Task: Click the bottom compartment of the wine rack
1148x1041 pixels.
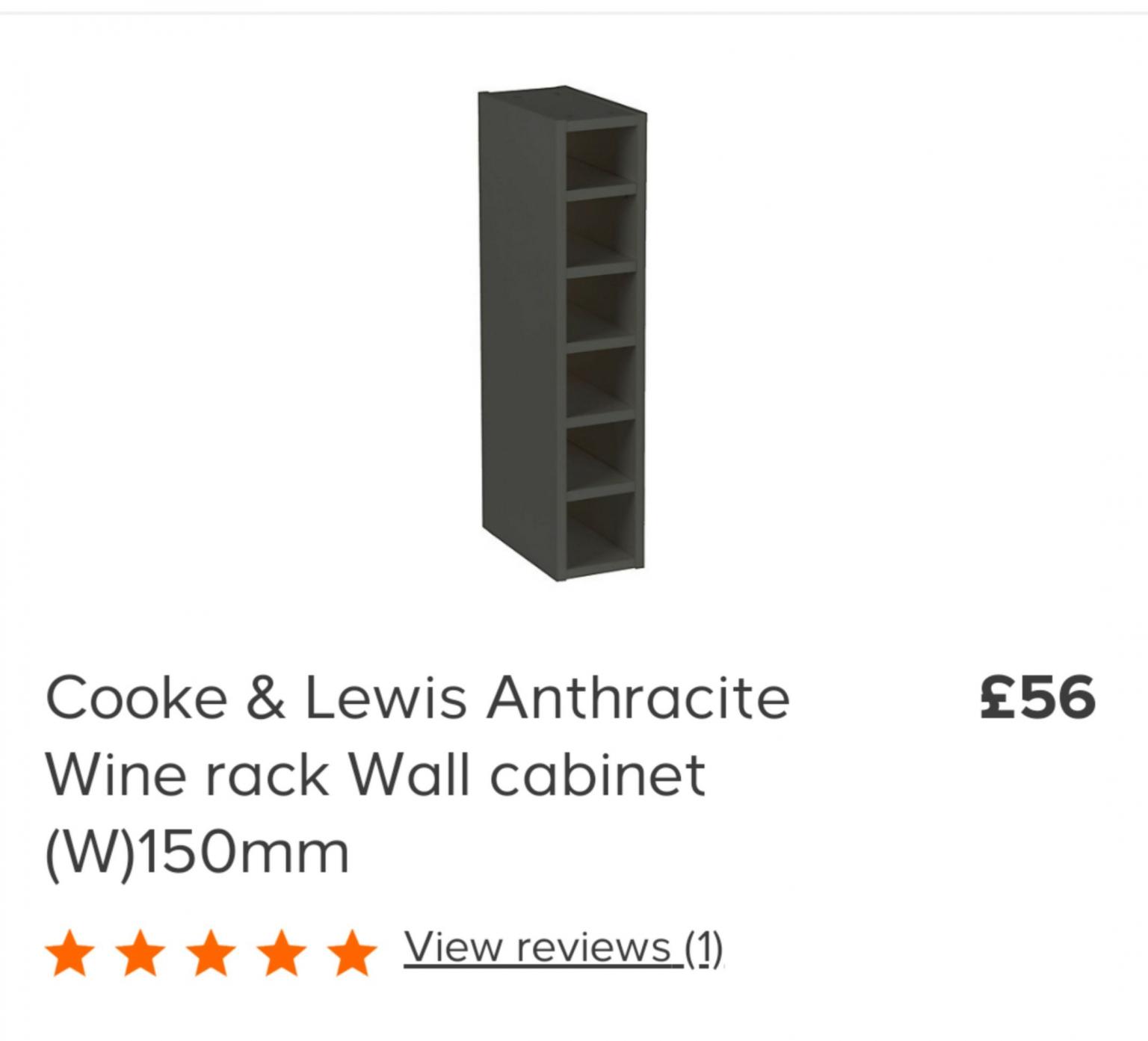Action: point(601,530)
